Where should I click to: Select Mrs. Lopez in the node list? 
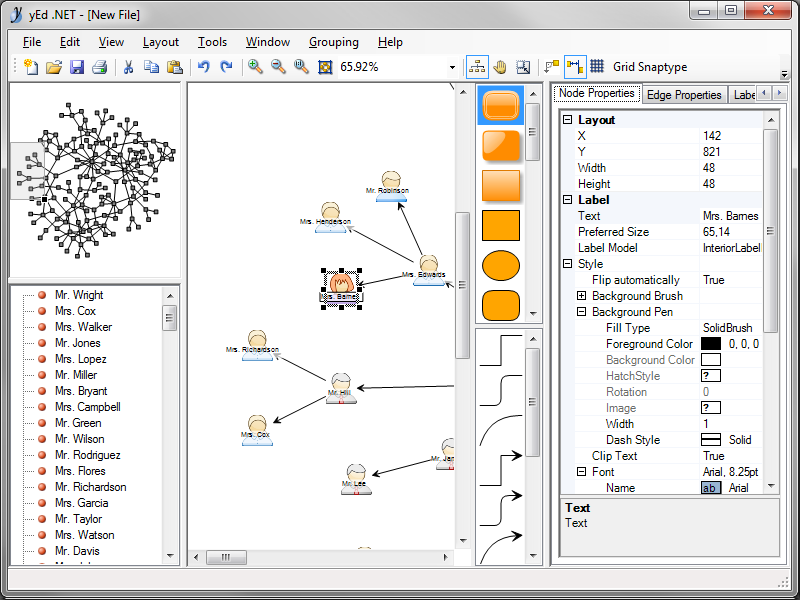pyautogui.click(x=81, y=359)
